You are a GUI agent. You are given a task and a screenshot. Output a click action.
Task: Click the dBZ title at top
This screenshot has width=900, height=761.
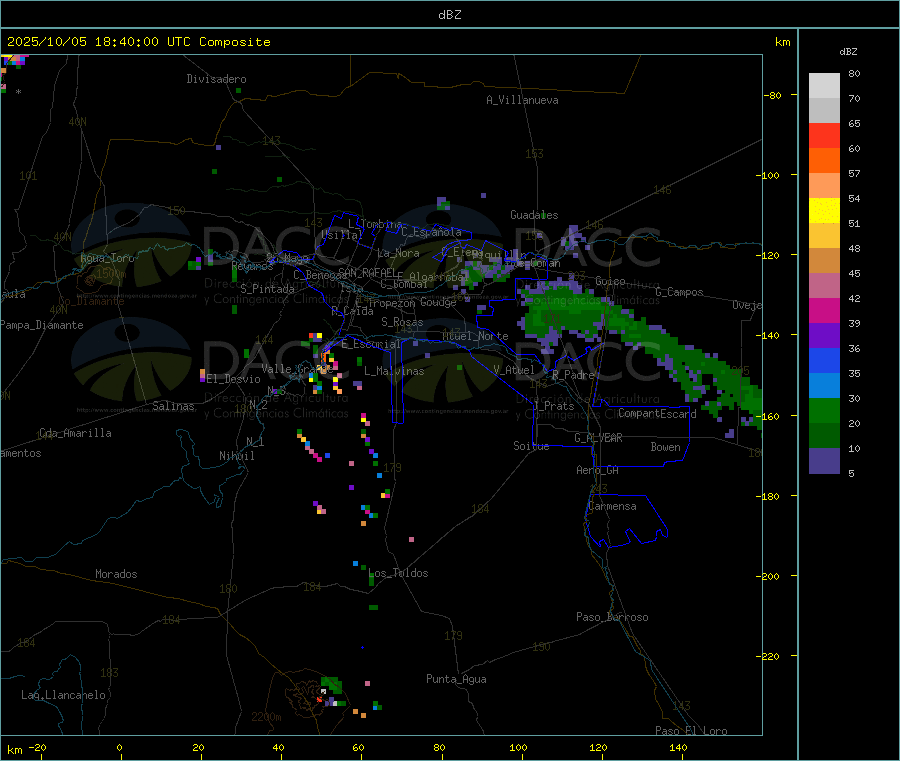pos(449,15)
